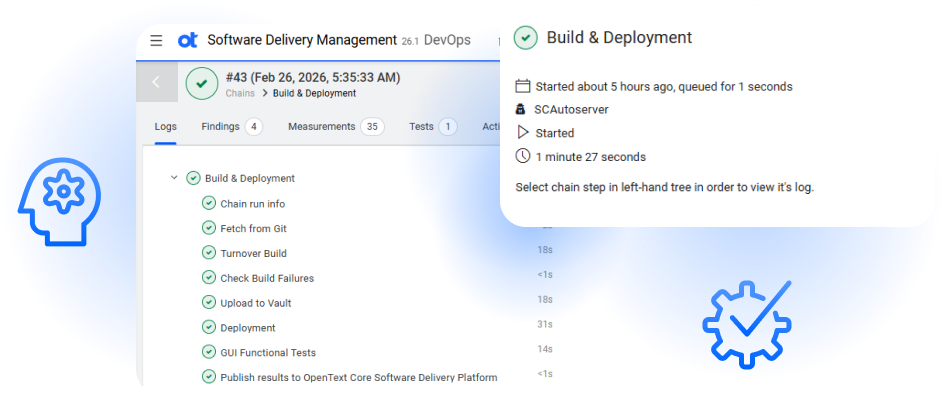Viewport: 944px width, 404px height.
Task: Open the hamburger navigation menu
Action: tap(157, 40)
